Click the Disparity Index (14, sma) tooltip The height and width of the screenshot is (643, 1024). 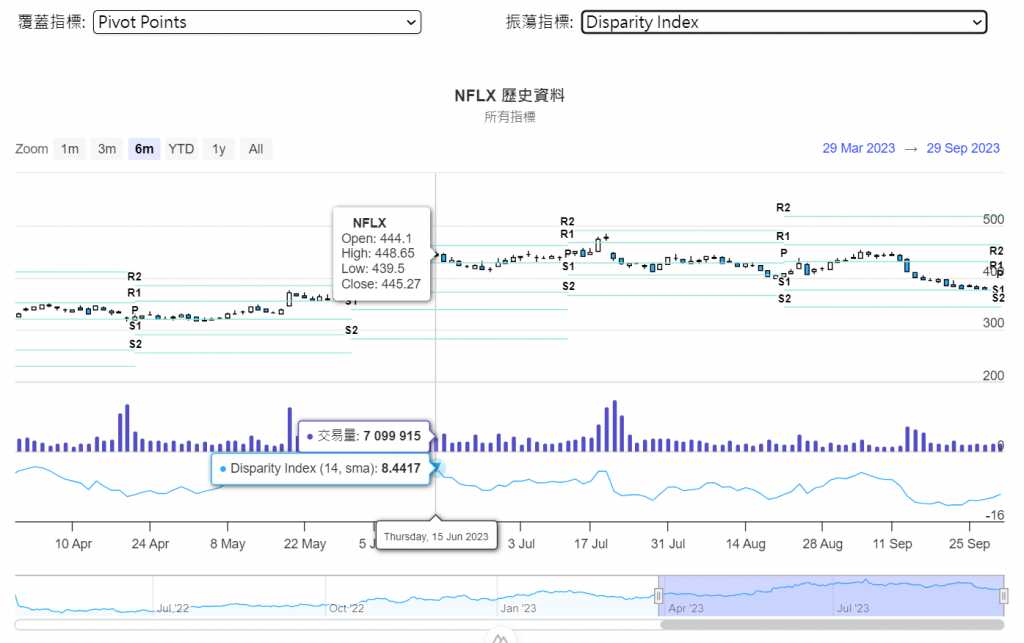[320, 469]
